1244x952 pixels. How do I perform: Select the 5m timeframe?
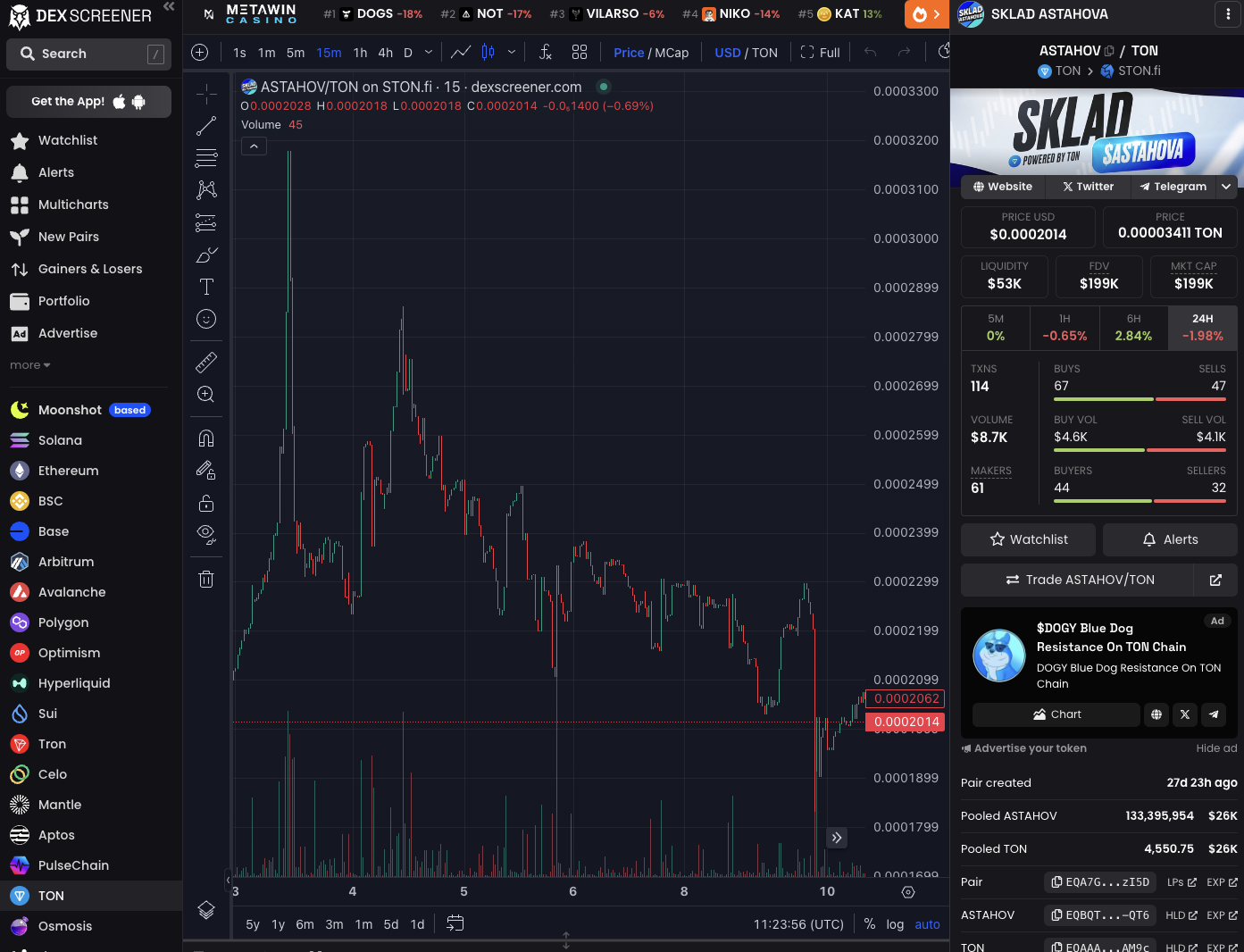[296, 53]
